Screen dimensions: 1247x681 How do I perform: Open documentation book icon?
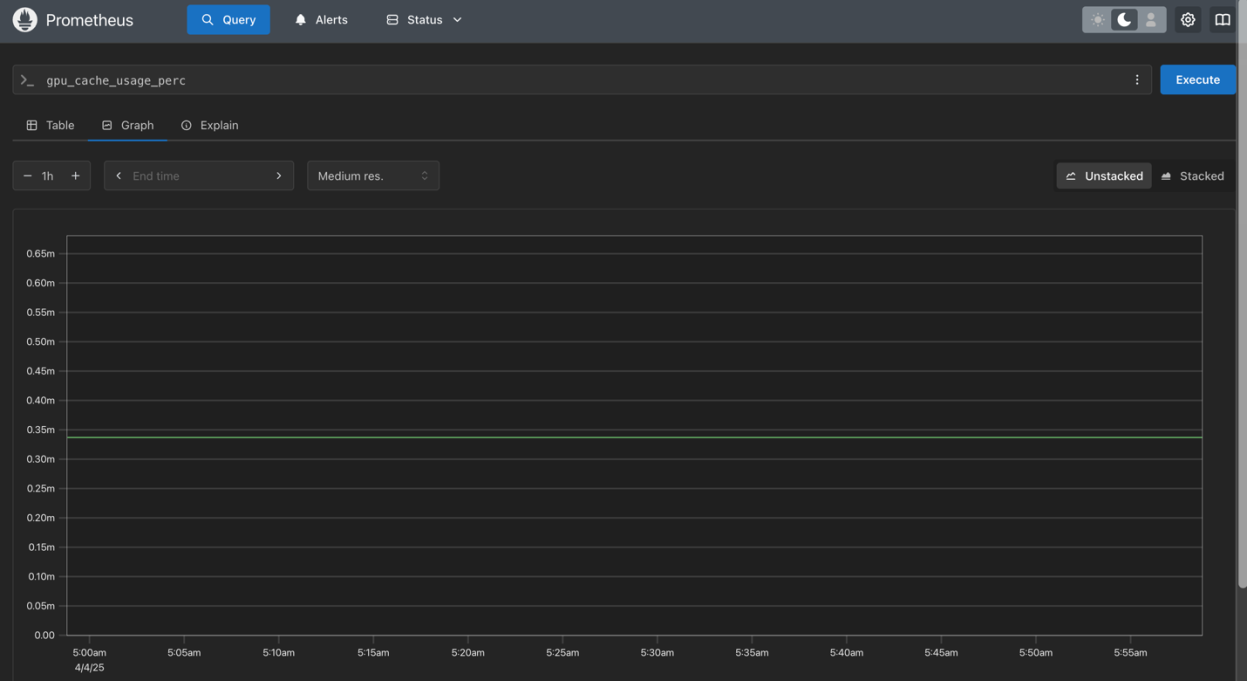pos(1222,20)
